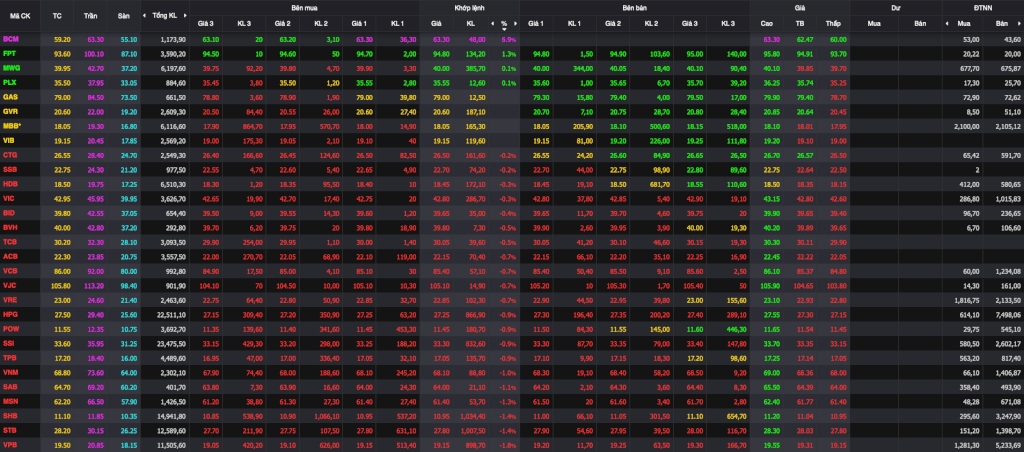Click BCM percent change 6.9%
The width and height of the screenshot is (1024, 452).
[x=508, y=39]
